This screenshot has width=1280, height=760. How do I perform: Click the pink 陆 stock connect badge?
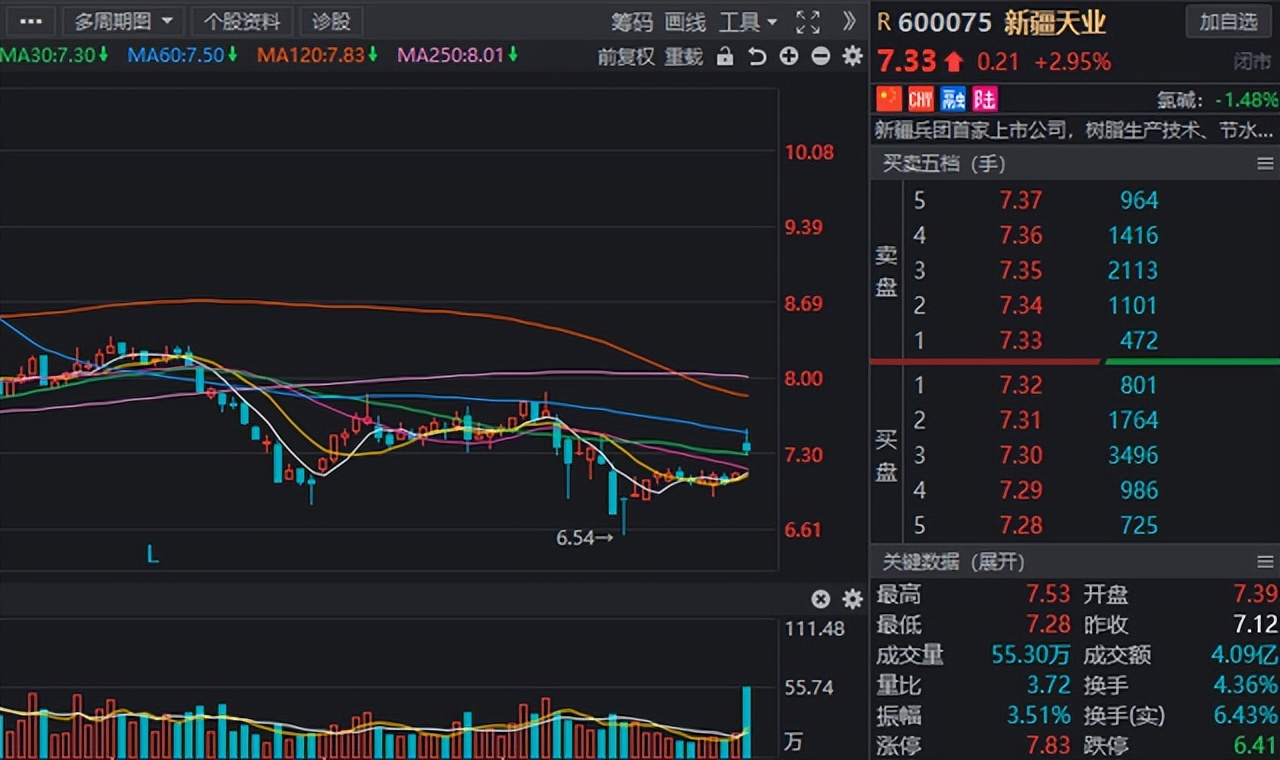985,98
